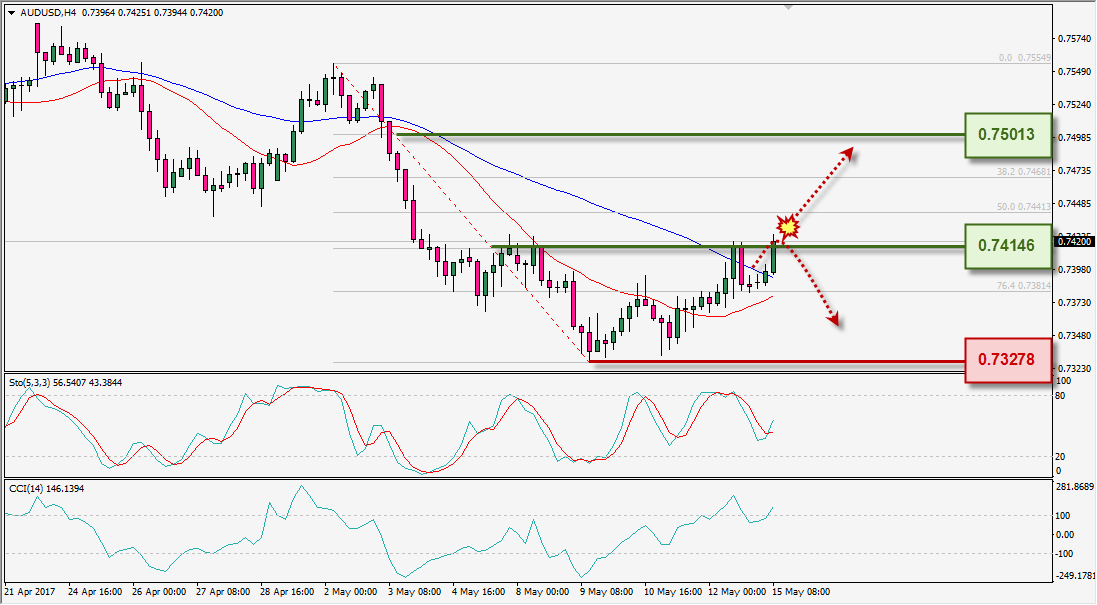Click the 0.75740 price scale value
The height and width of the screenshot is (605, 1097).
(x=1075, y=38)
